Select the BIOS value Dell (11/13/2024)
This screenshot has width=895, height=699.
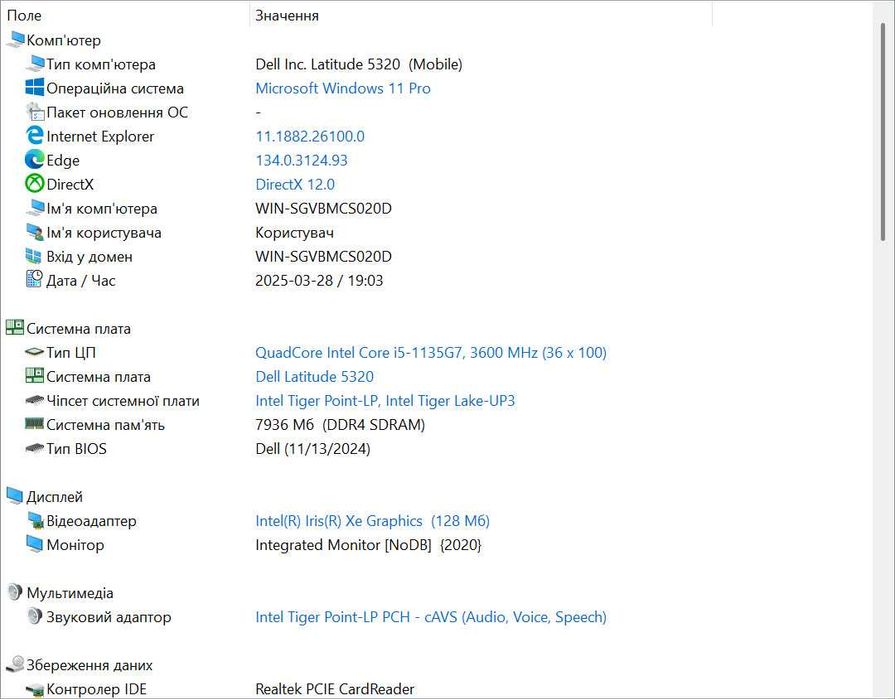pos(312,449)
